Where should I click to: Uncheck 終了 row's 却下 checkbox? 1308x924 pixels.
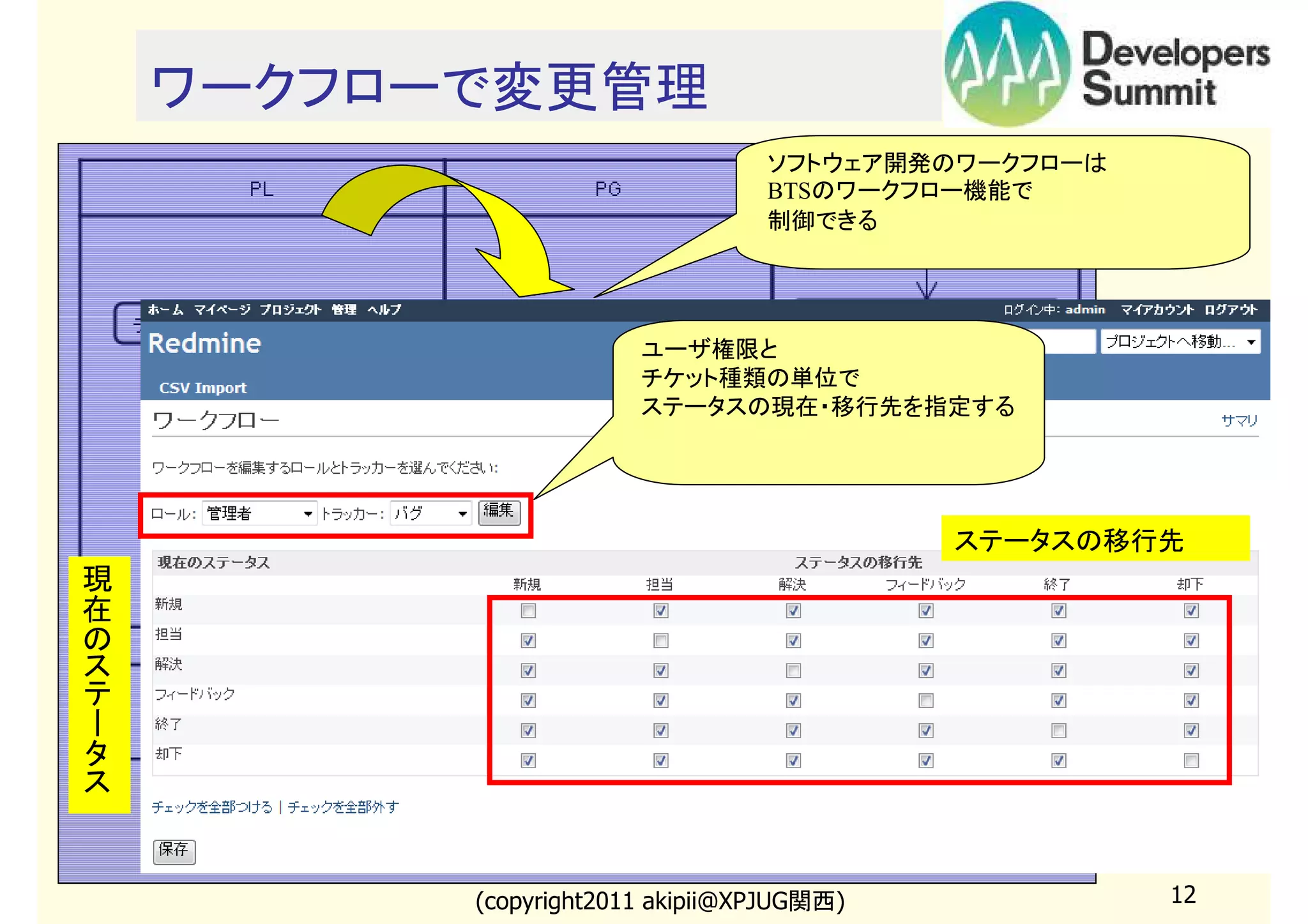click(1191, 731)
